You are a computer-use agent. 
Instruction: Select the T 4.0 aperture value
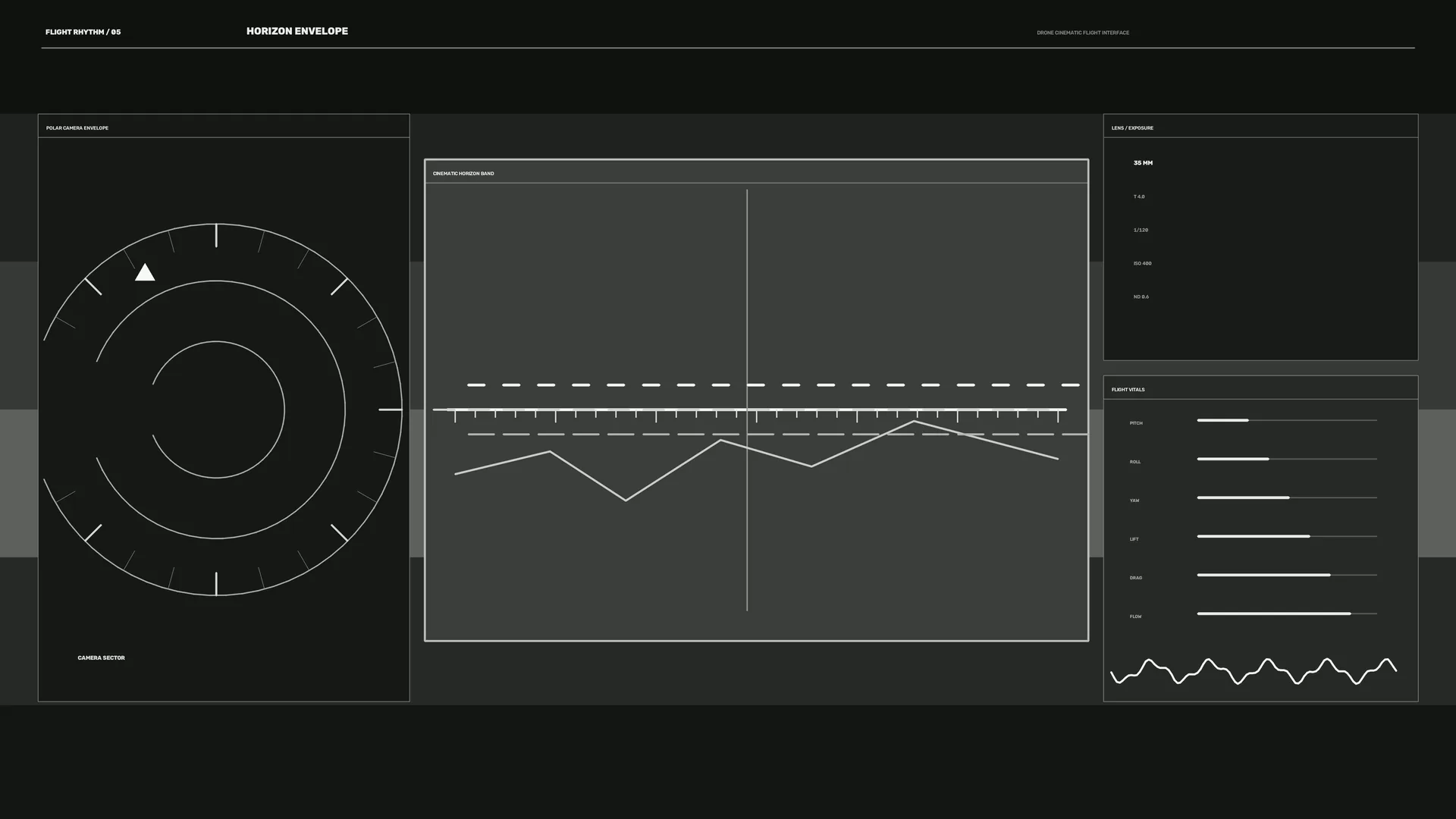(x=1139, y=196)
